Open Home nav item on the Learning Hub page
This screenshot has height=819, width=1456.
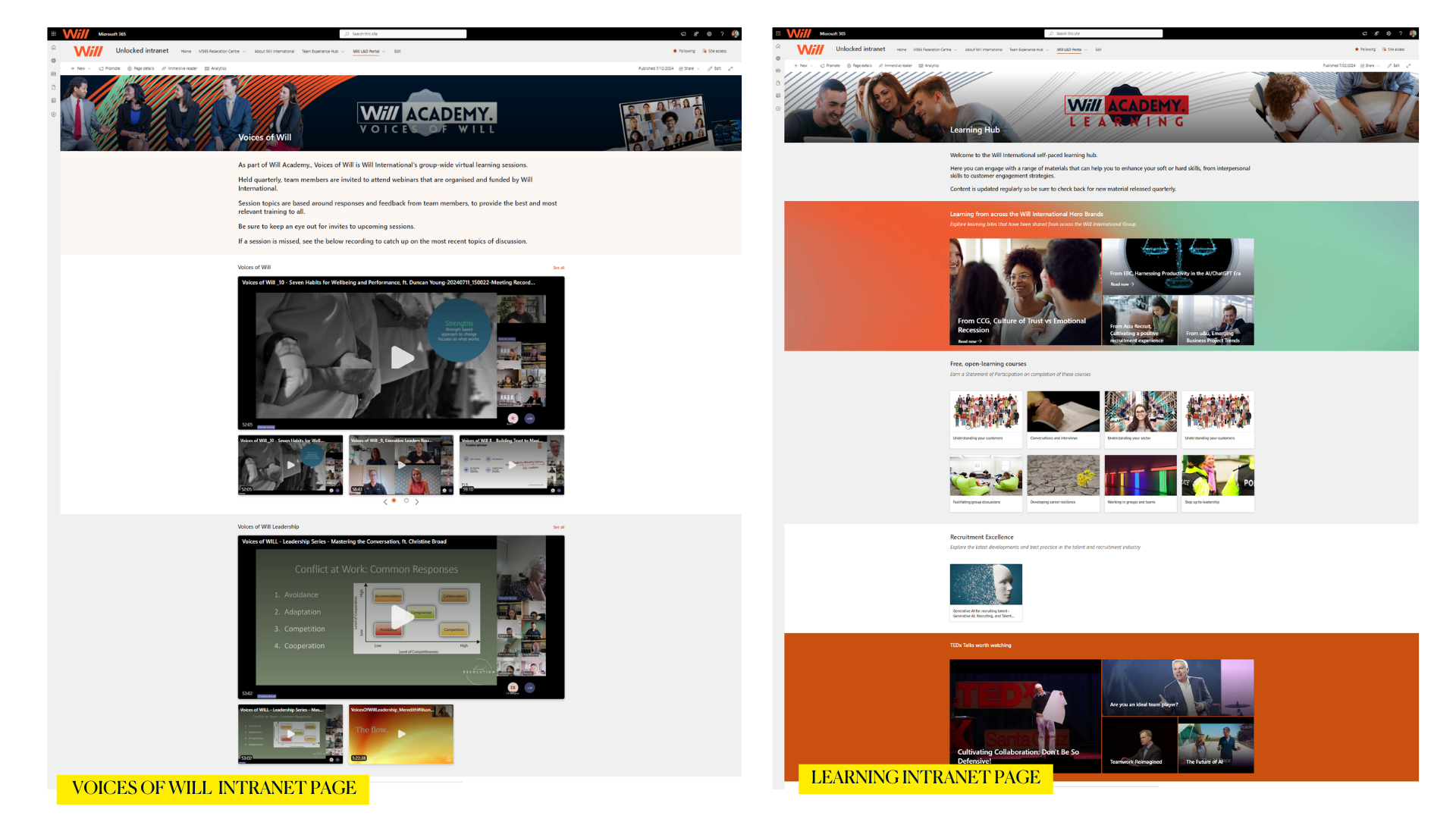coord(902,49)
